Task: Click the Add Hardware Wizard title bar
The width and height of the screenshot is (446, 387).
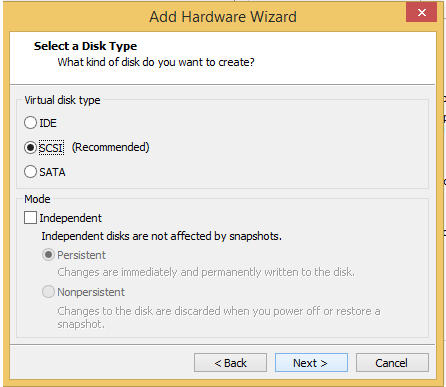Action: click(x=223, y=17)
